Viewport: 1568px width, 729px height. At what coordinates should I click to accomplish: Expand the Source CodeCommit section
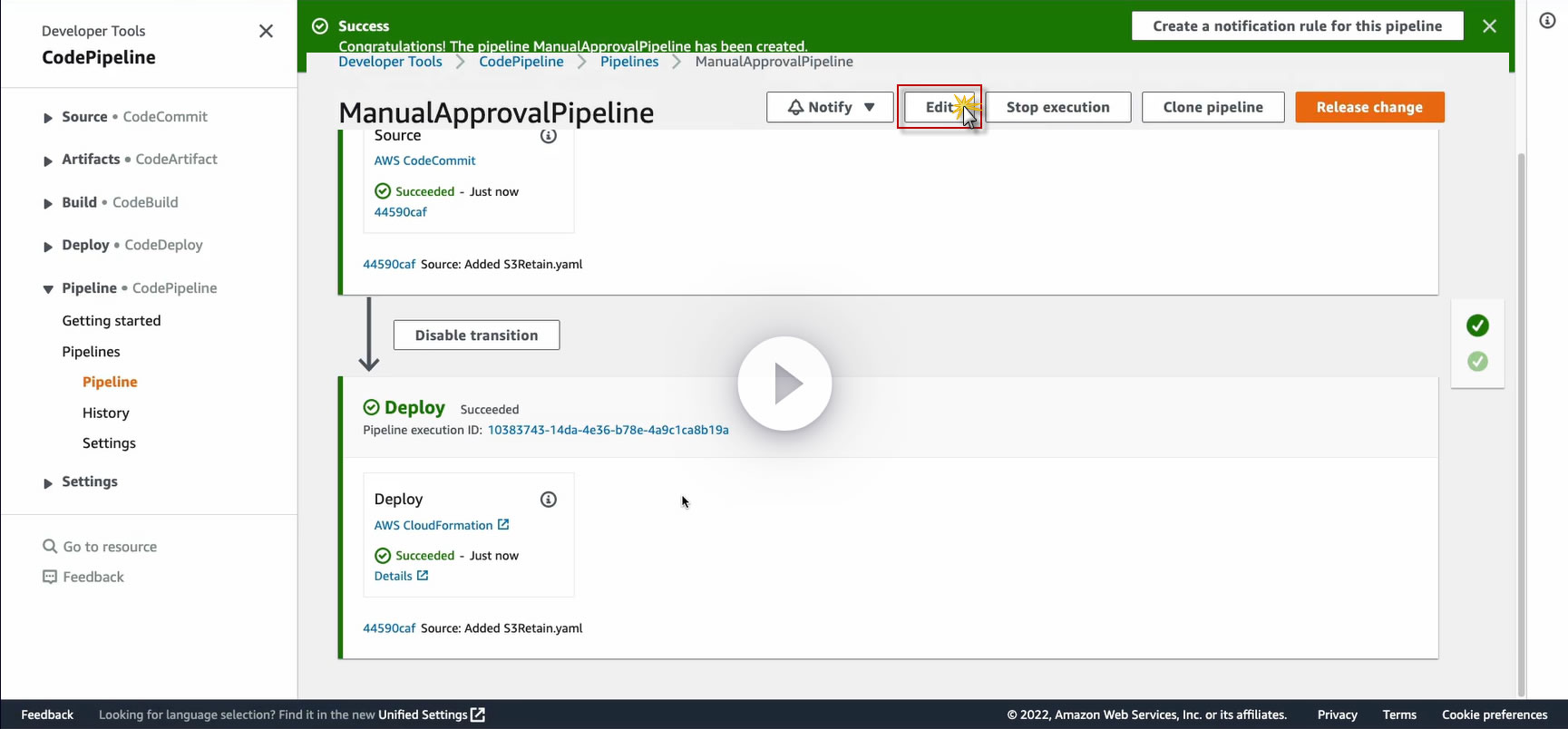pos(47,118)
